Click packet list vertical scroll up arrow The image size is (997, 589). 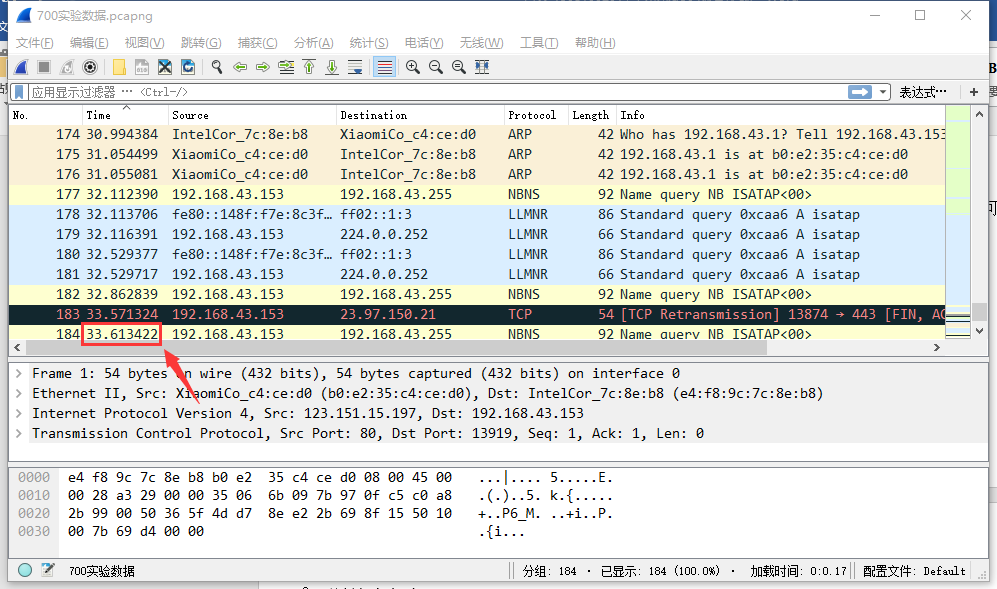click(979, 114)
